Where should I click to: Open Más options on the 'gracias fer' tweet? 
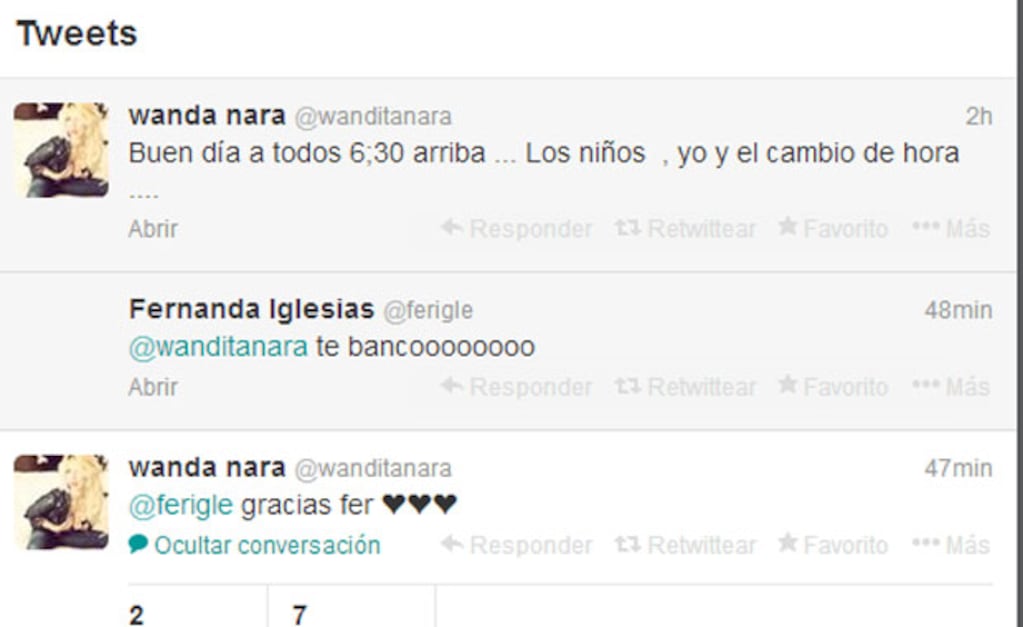[x=951, y=545]
